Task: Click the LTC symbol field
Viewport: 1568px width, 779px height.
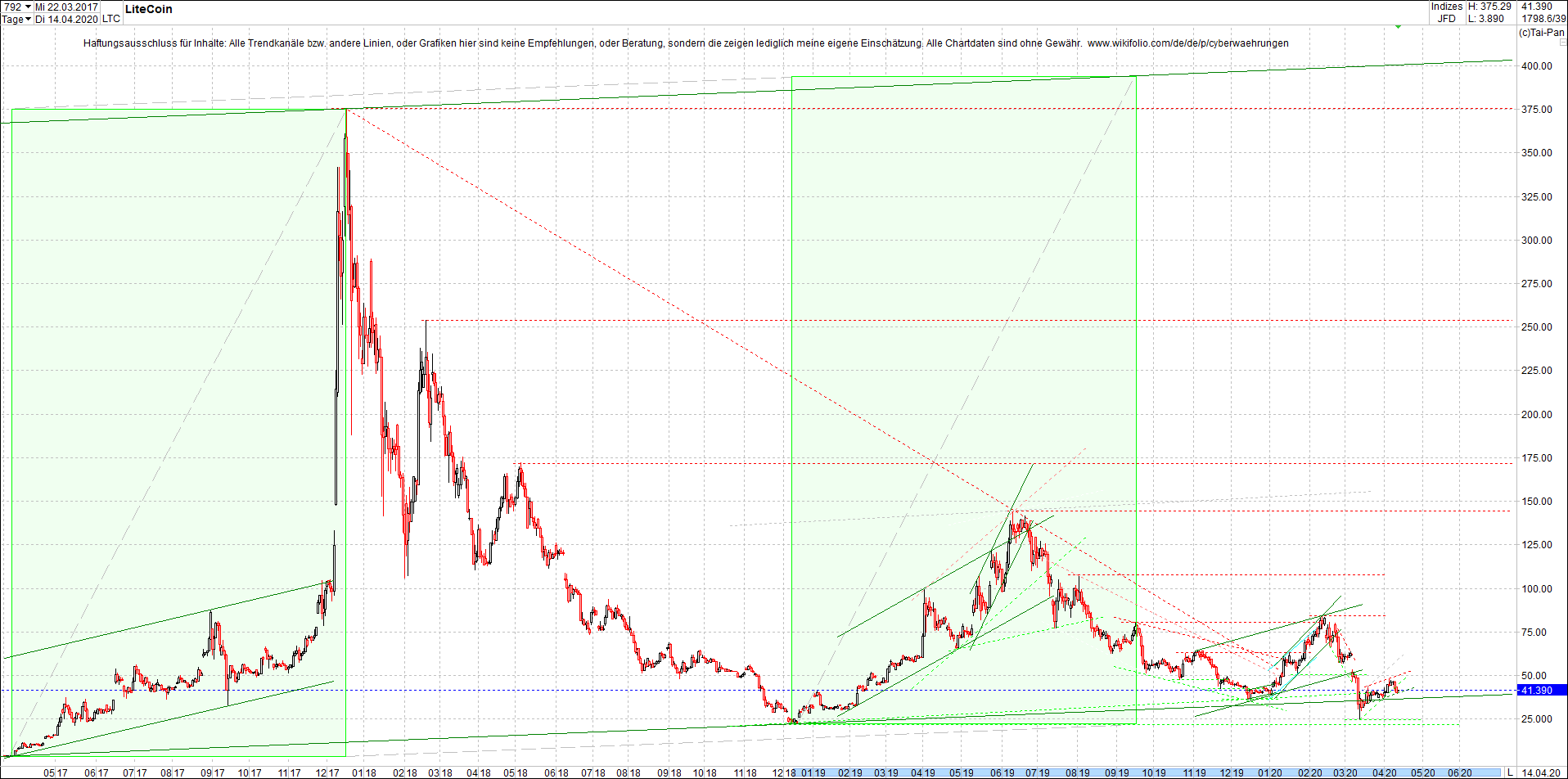Action: (x=110, y=19)
